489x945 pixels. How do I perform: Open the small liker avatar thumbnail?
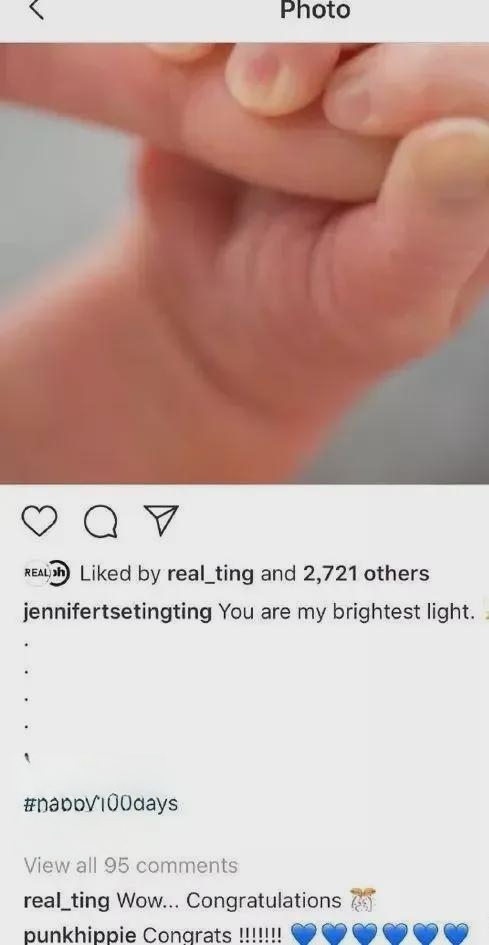click(47, 573)
